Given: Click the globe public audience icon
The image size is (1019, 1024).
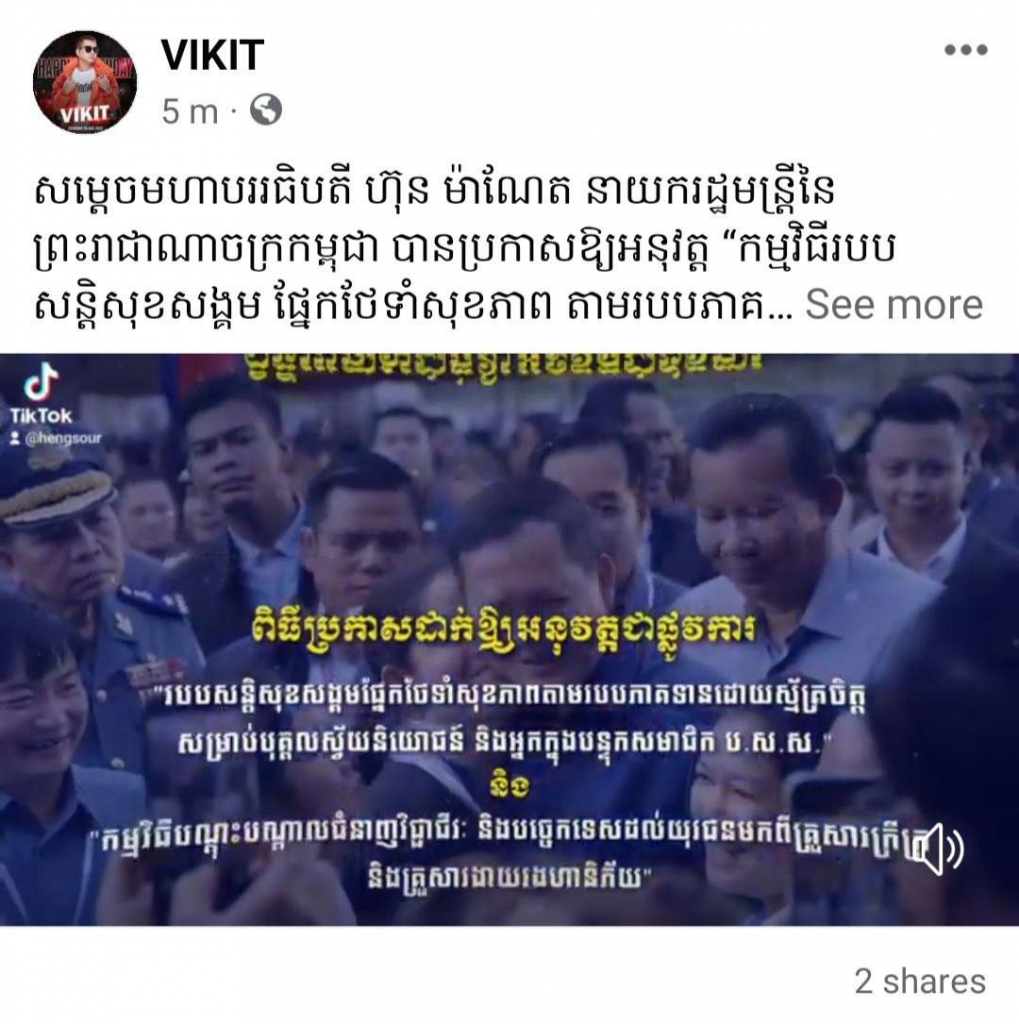Looking at the screenshot, I should tap(267, 110).
